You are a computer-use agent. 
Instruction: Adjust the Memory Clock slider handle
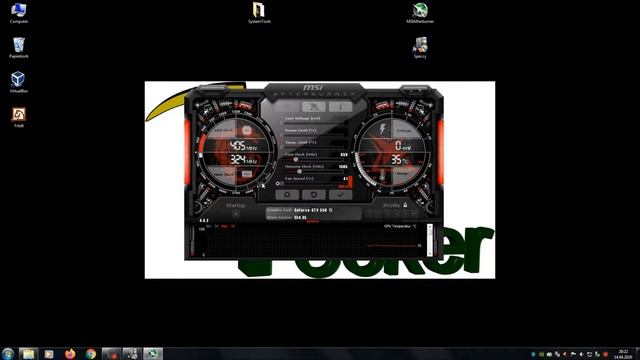click(300, 172)
